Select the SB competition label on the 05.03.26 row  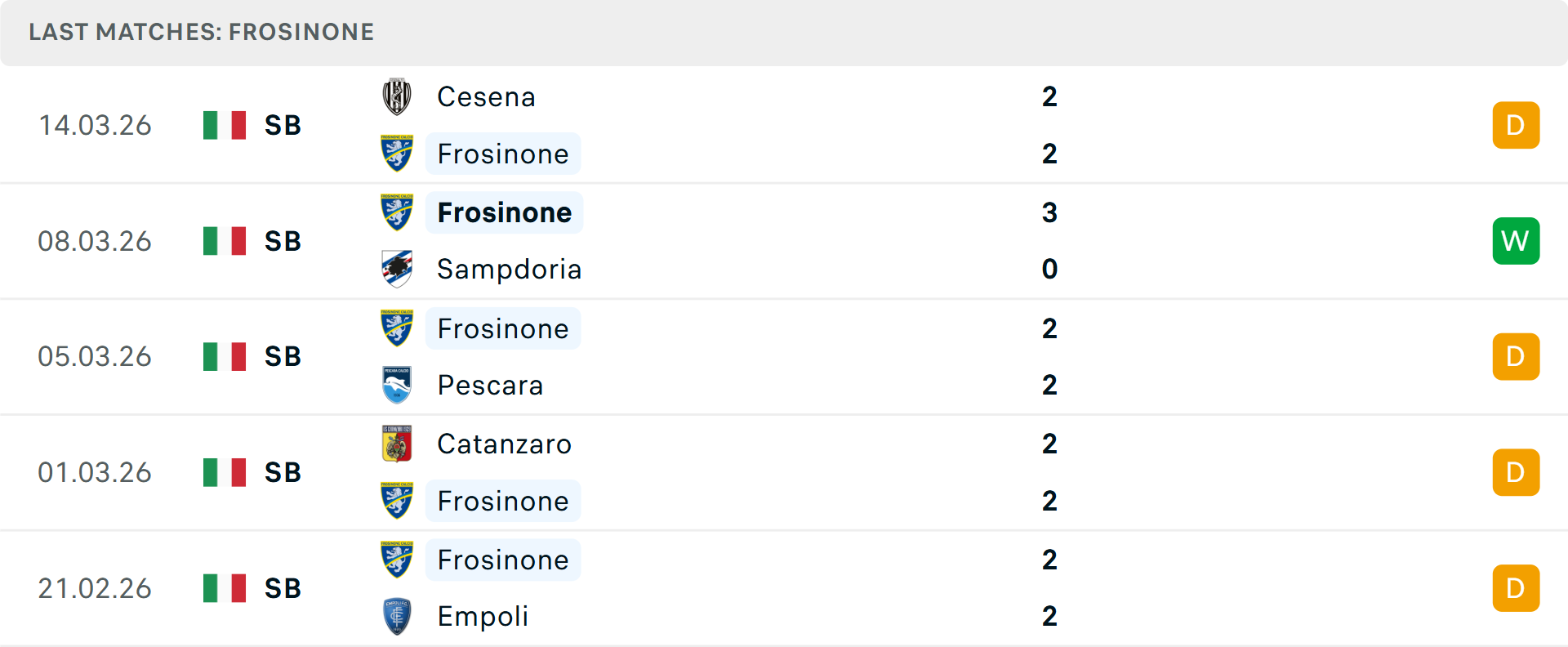[282, 356]
